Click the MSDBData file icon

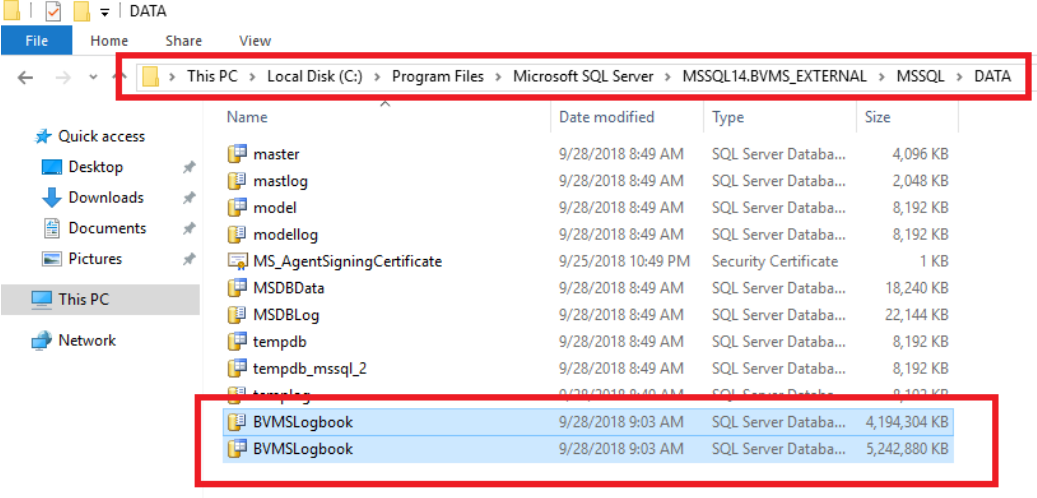(237, 288)
